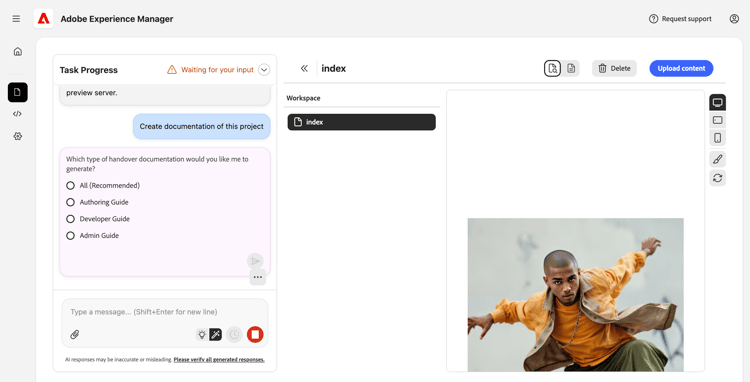The height and width of the screenshot is (382, 750).
Task: Attach a file with paperclip icon
Action: (x=75, y=335)
